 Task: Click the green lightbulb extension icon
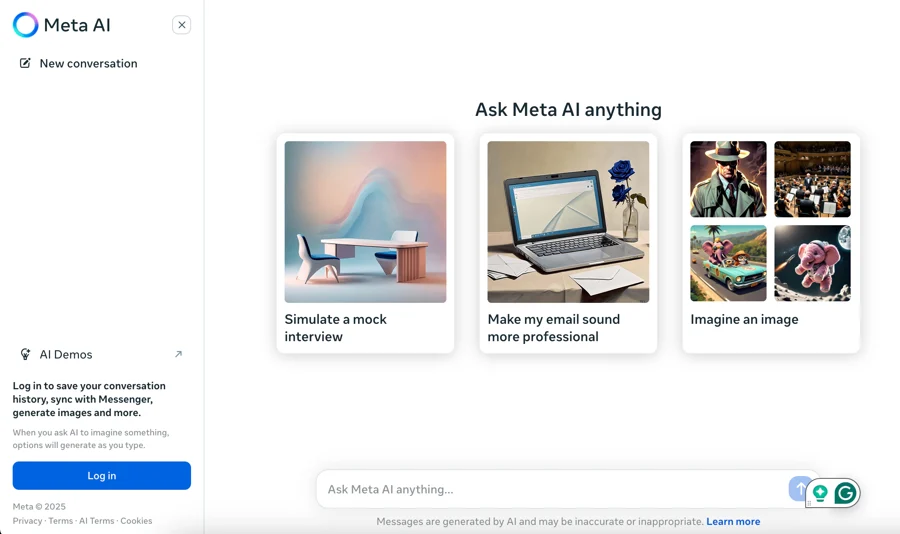pos(820,493)
